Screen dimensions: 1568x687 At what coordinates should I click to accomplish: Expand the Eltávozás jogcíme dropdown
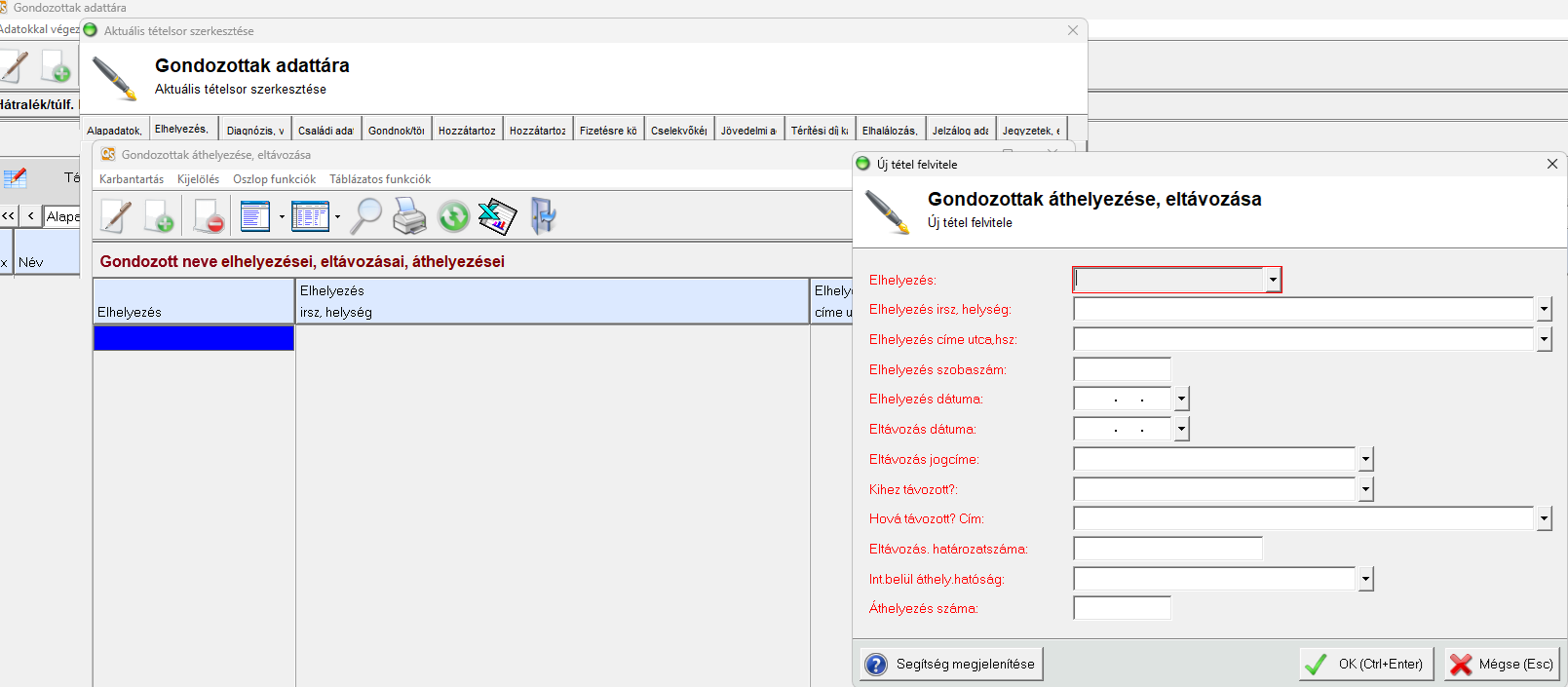click(1365, 460)
